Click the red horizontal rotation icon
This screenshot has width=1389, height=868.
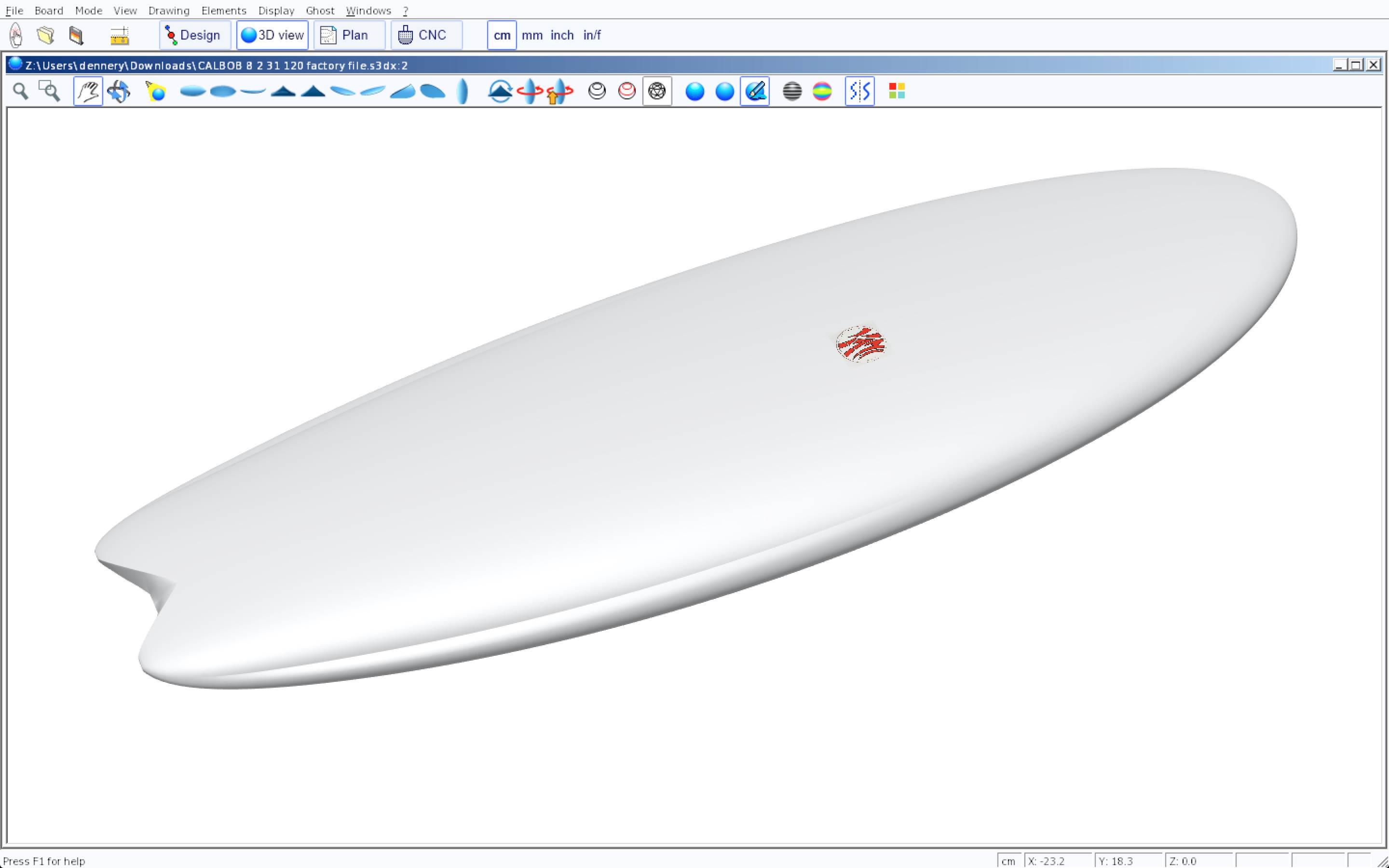529,91
